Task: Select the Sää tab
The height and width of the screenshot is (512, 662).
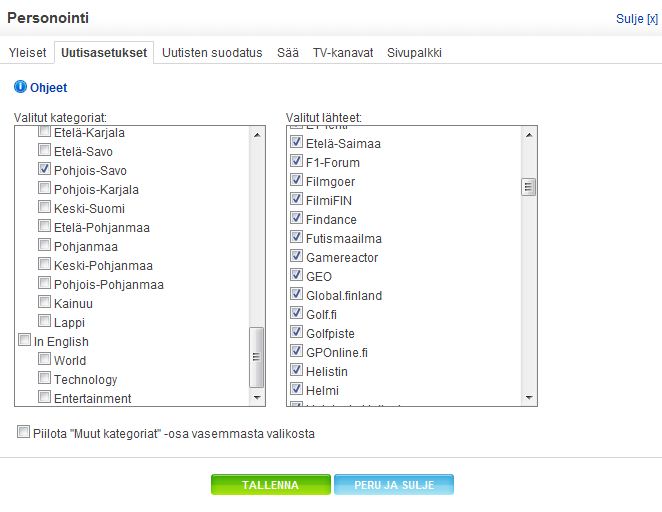Action: click(x=287, y=53)
